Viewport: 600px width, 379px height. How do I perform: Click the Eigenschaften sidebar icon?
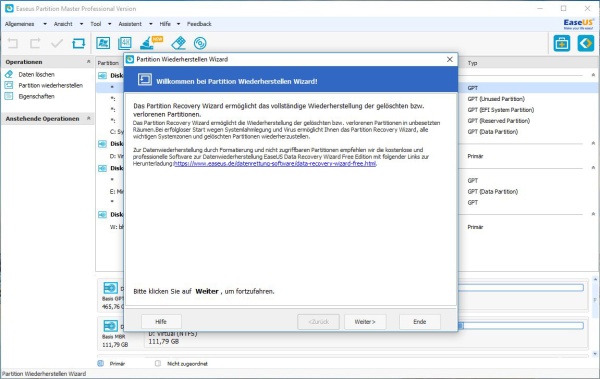coord(9,96)
